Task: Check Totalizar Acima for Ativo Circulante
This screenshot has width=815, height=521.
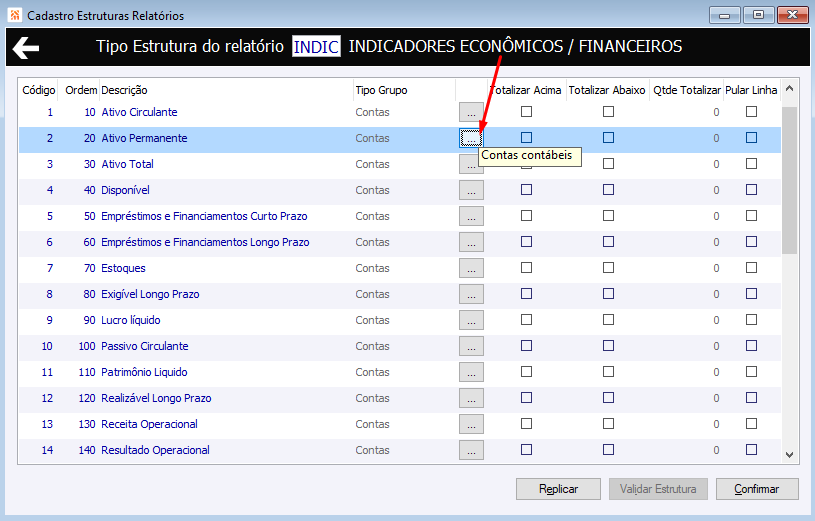Action: pos(527,112)
